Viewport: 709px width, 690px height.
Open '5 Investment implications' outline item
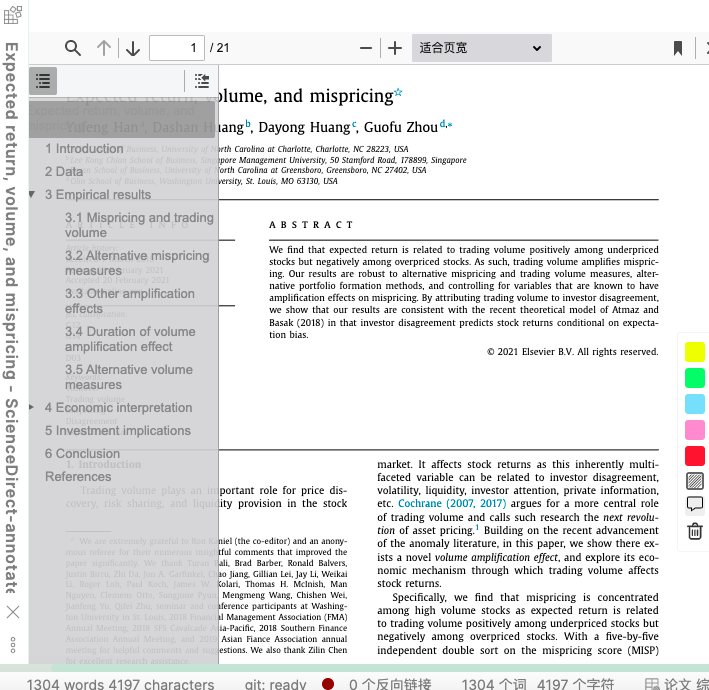(x=118, y=430)
